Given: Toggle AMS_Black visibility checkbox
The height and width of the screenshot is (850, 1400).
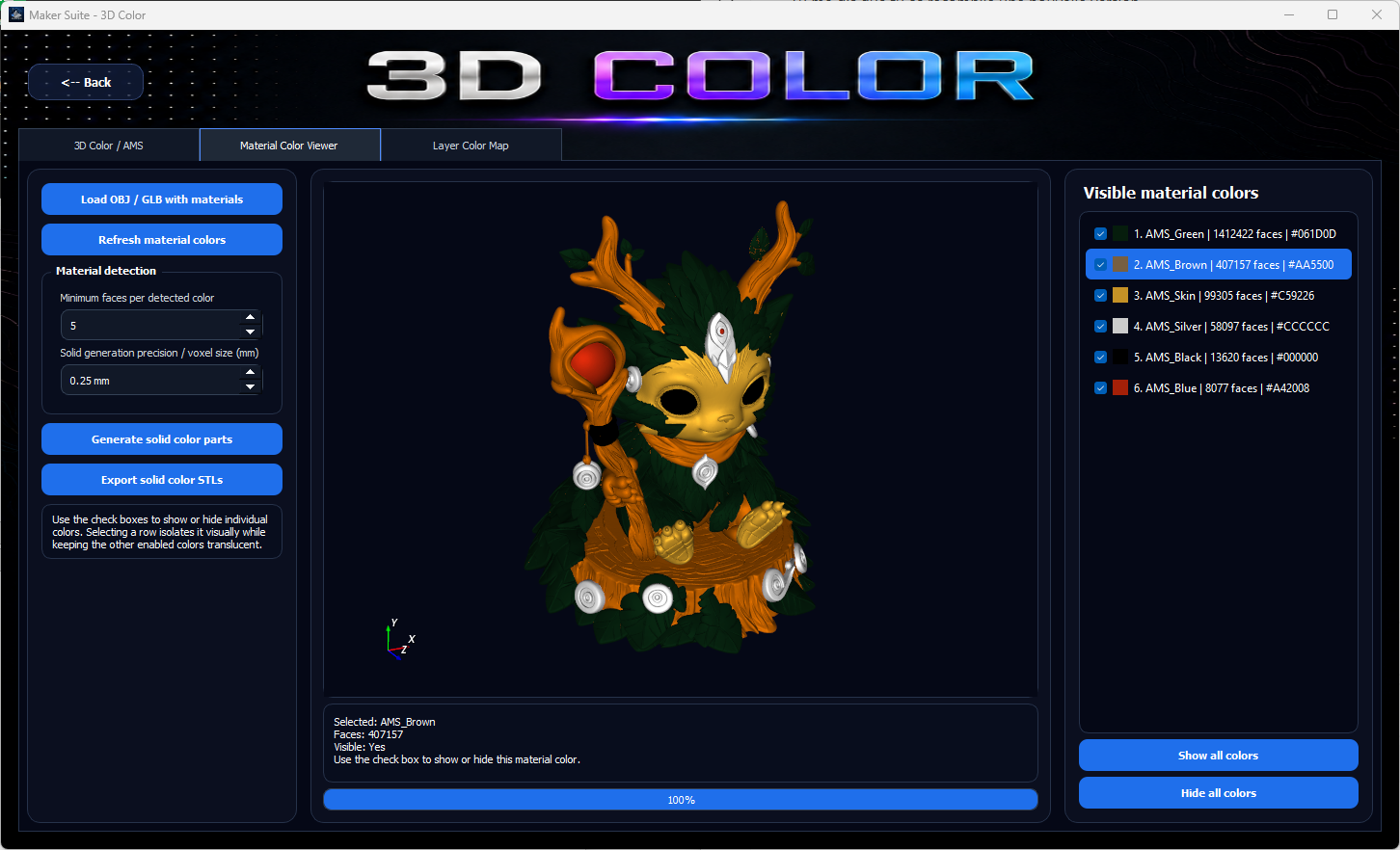Looking at the screenshot, I should click(1100, 358).
